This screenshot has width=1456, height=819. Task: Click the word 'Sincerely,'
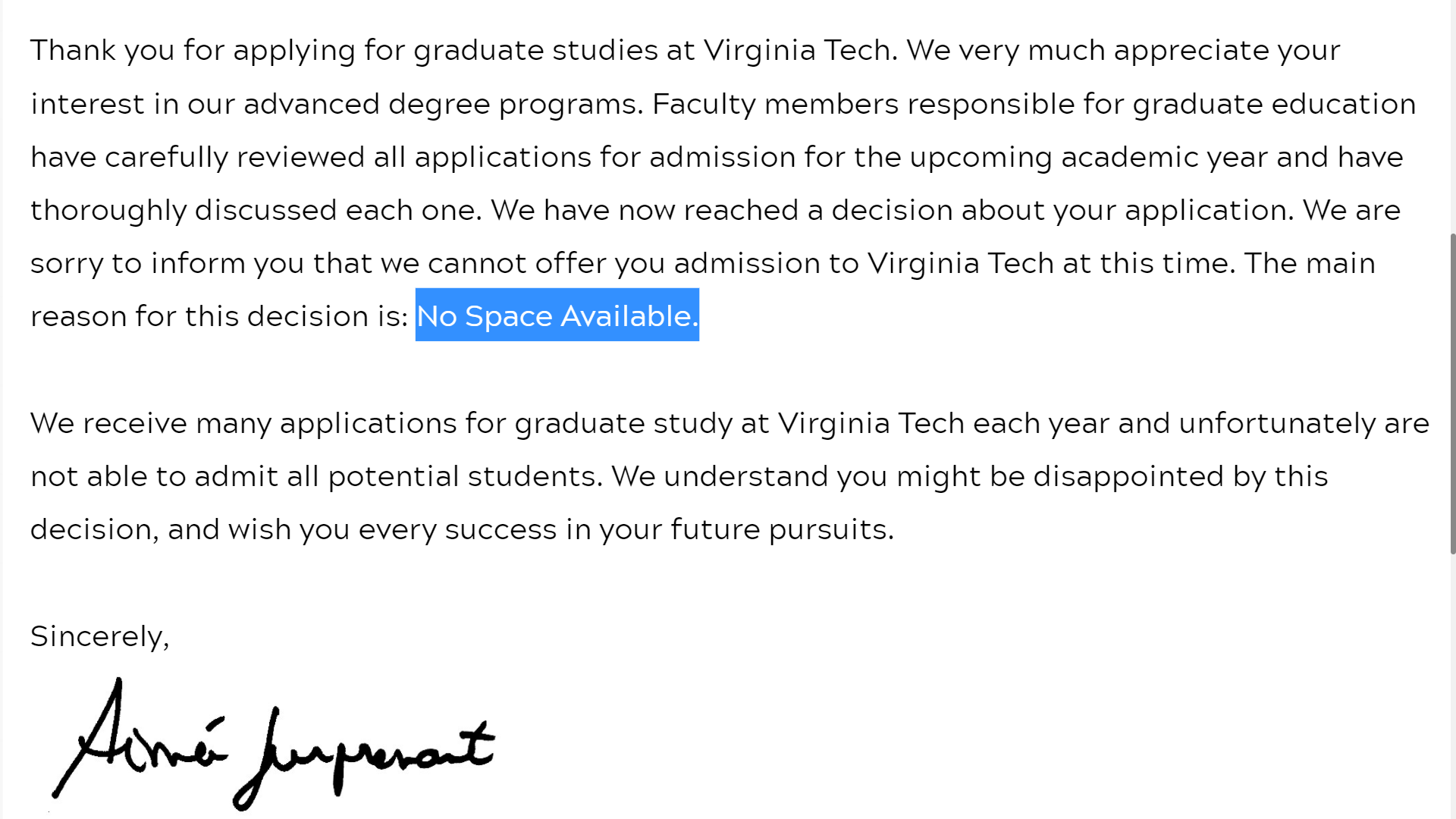(x=99, y=636)
